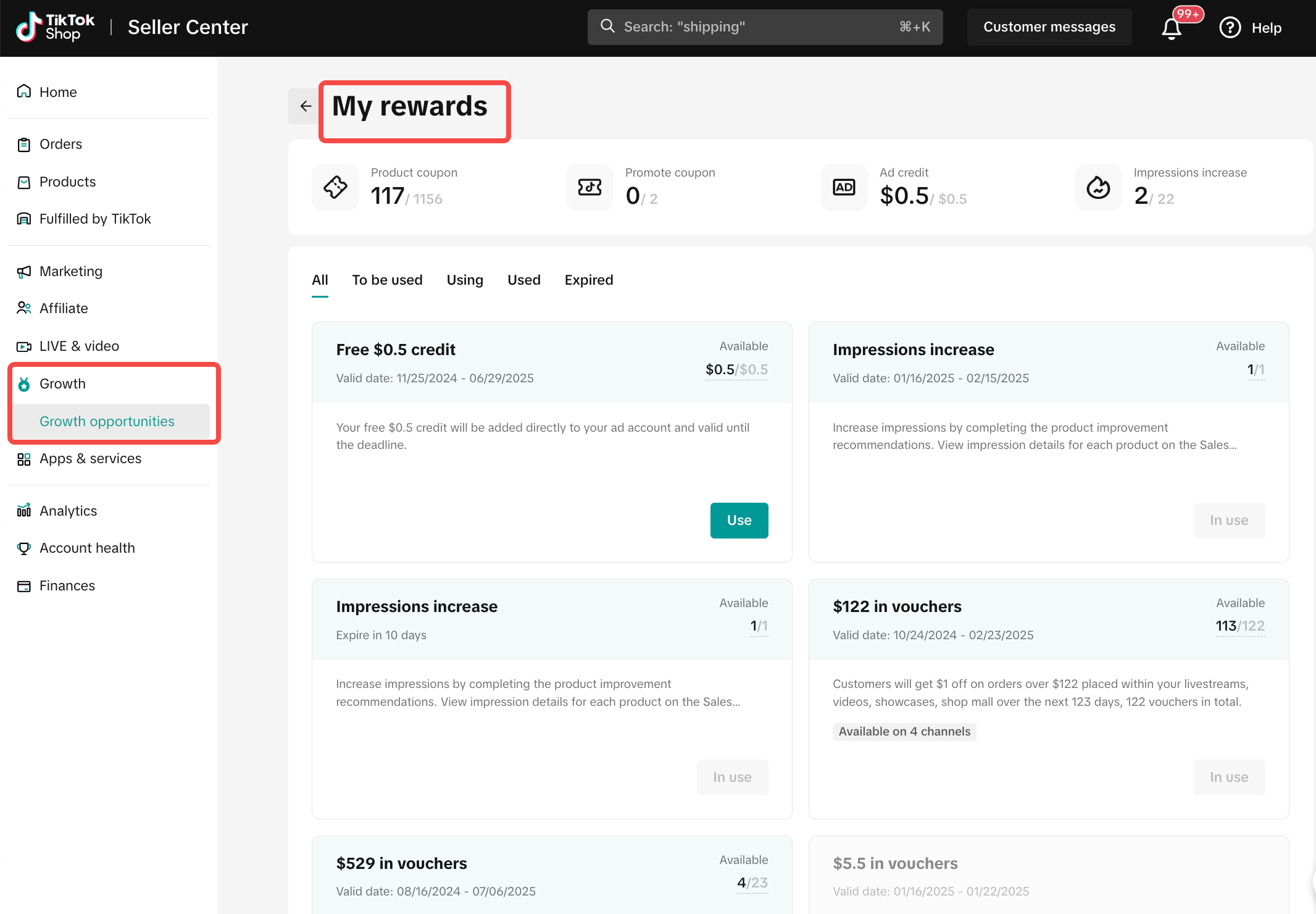Expand the Marketing sidebar menu

point(70,271)
